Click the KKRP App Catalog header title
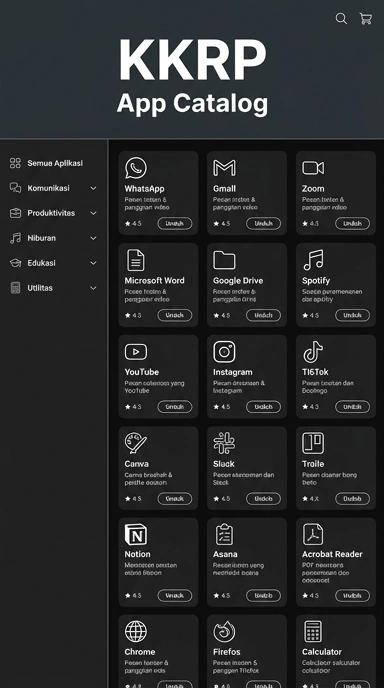Screen dimensions: 384x688 coord(192,77)
